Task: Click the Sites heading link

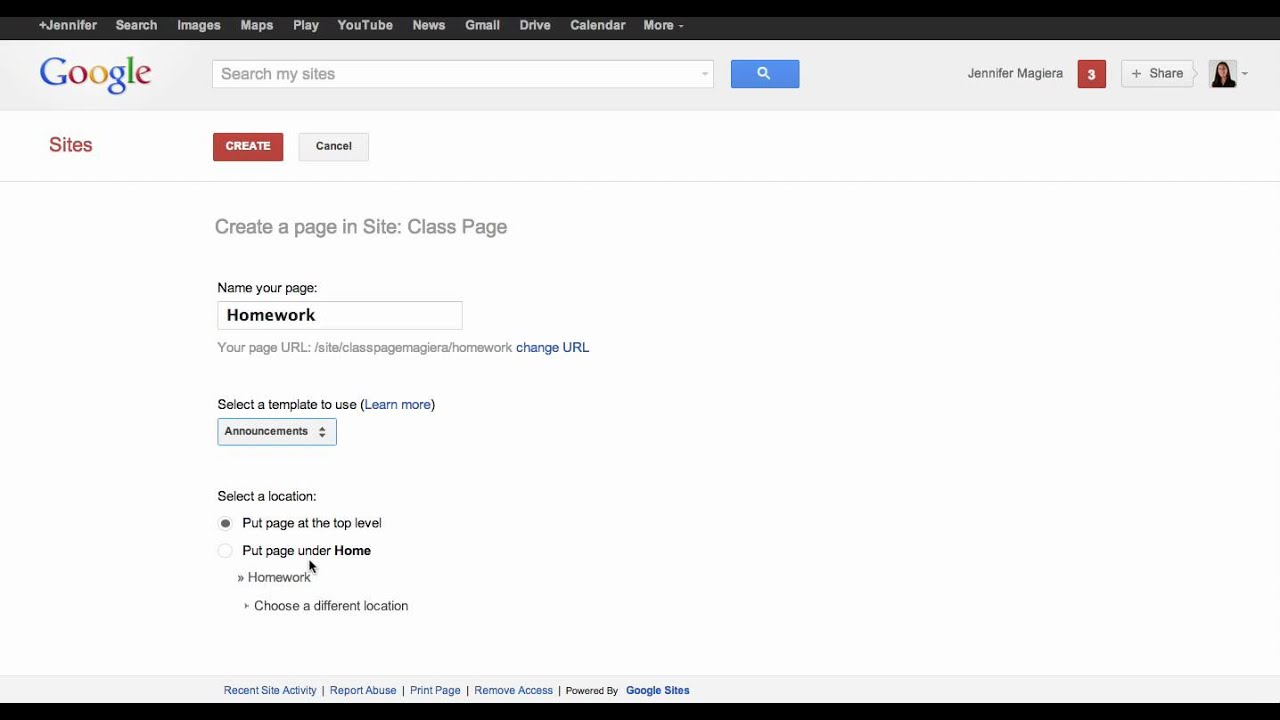Action: point(71,145)
